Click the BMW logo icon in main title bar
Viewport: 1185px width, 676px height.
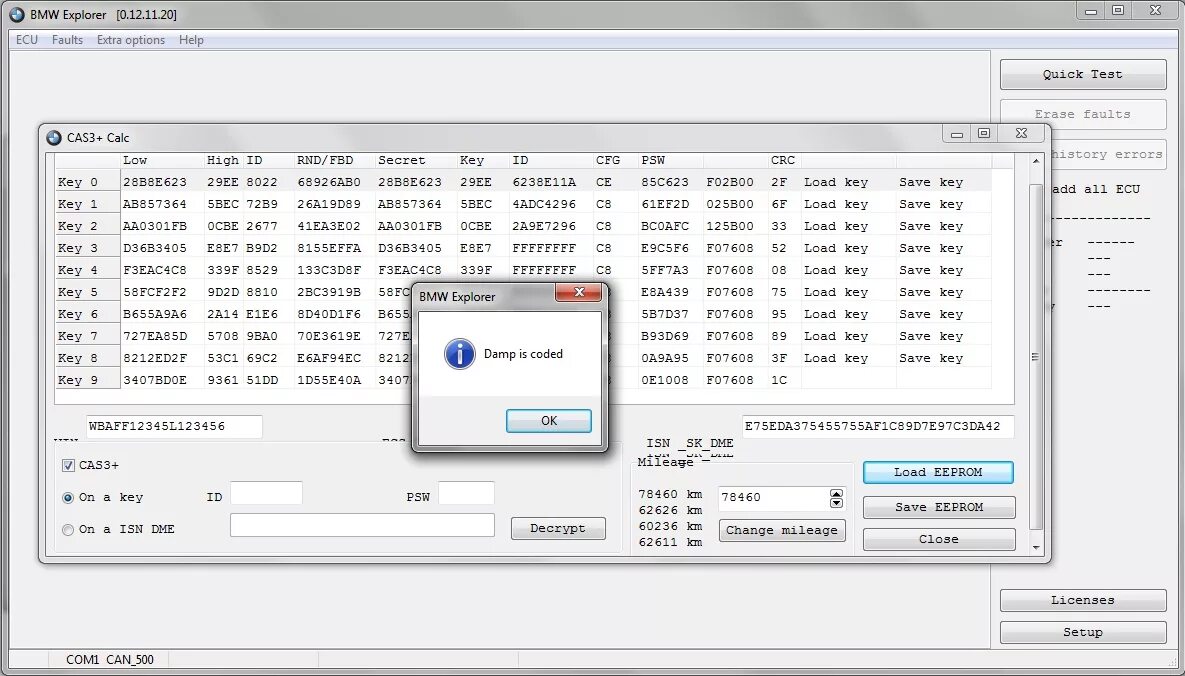point(17,14)
